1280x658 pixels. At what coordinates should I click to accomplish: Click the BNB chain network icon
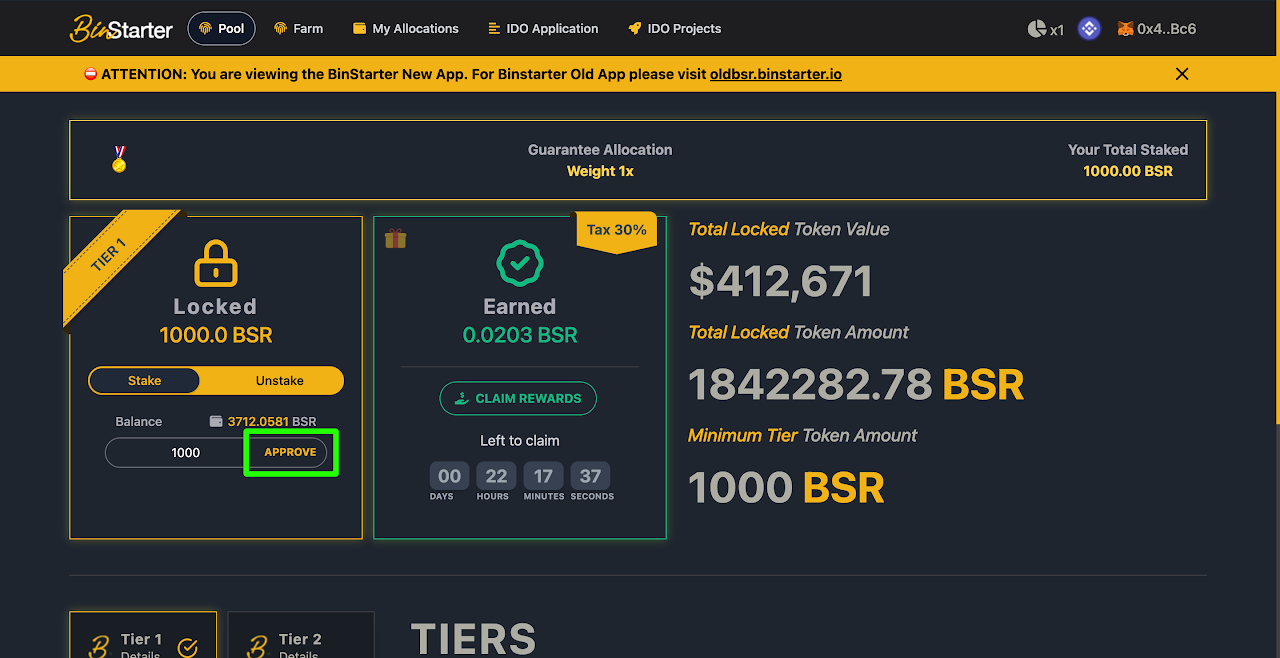(x=1089, y=28)
